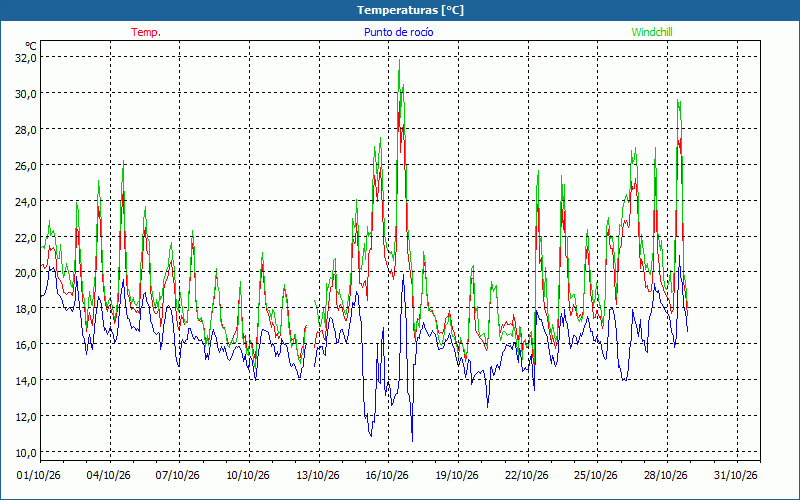Click the 12,0 y-axis value

coord(26,416)
